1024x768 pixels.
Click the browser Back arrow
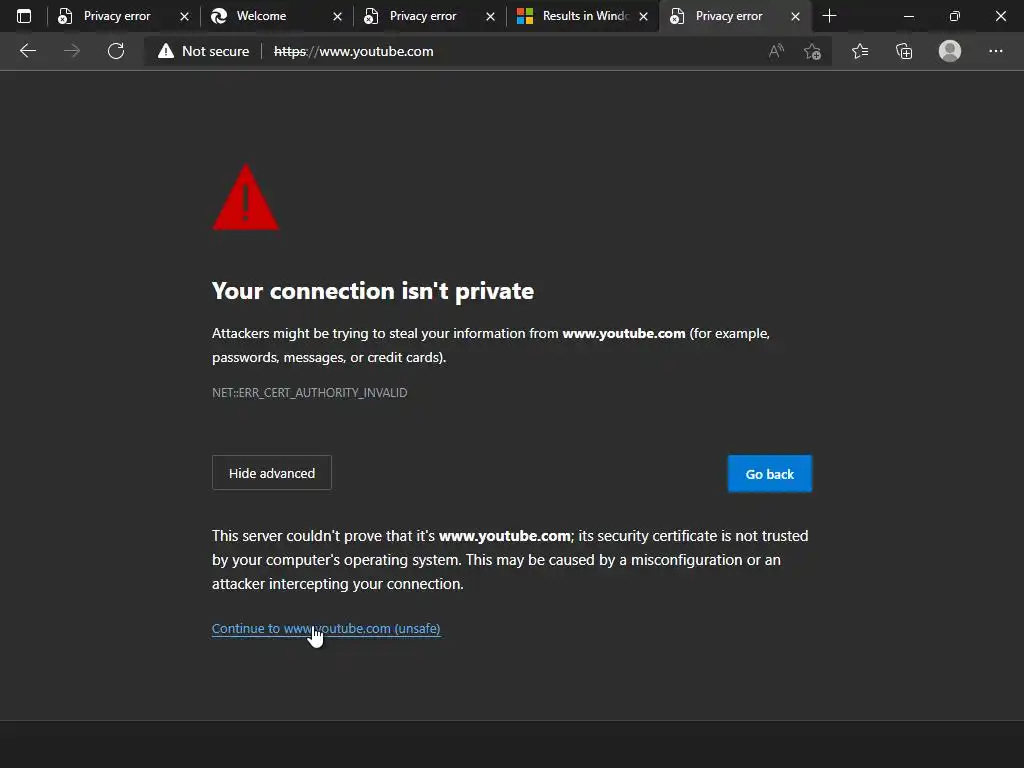pyautogui.click(x=28, y=51)
